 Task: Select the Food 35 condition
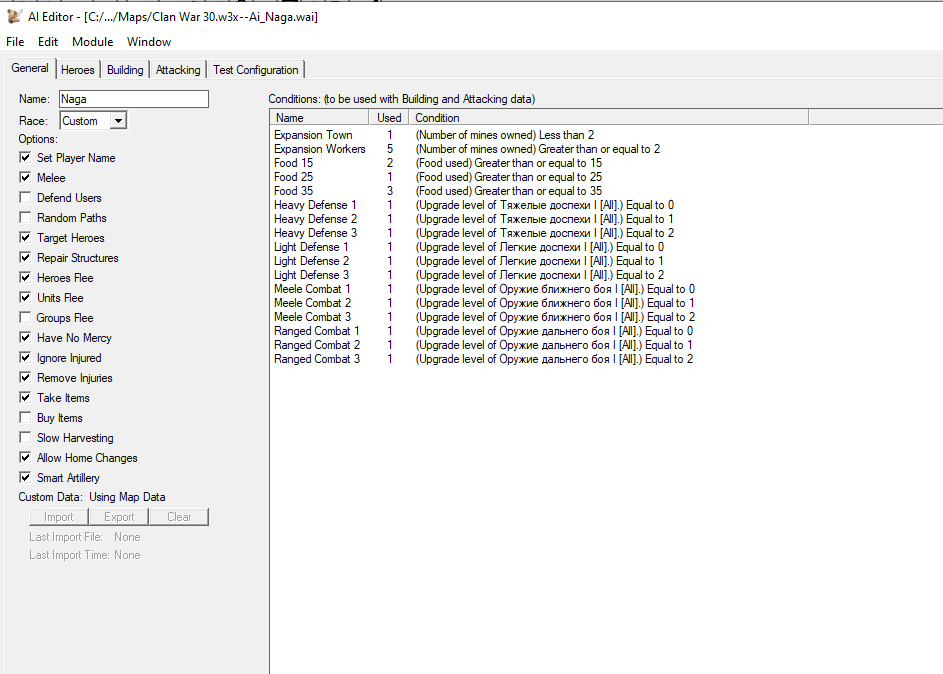[293, 191]
